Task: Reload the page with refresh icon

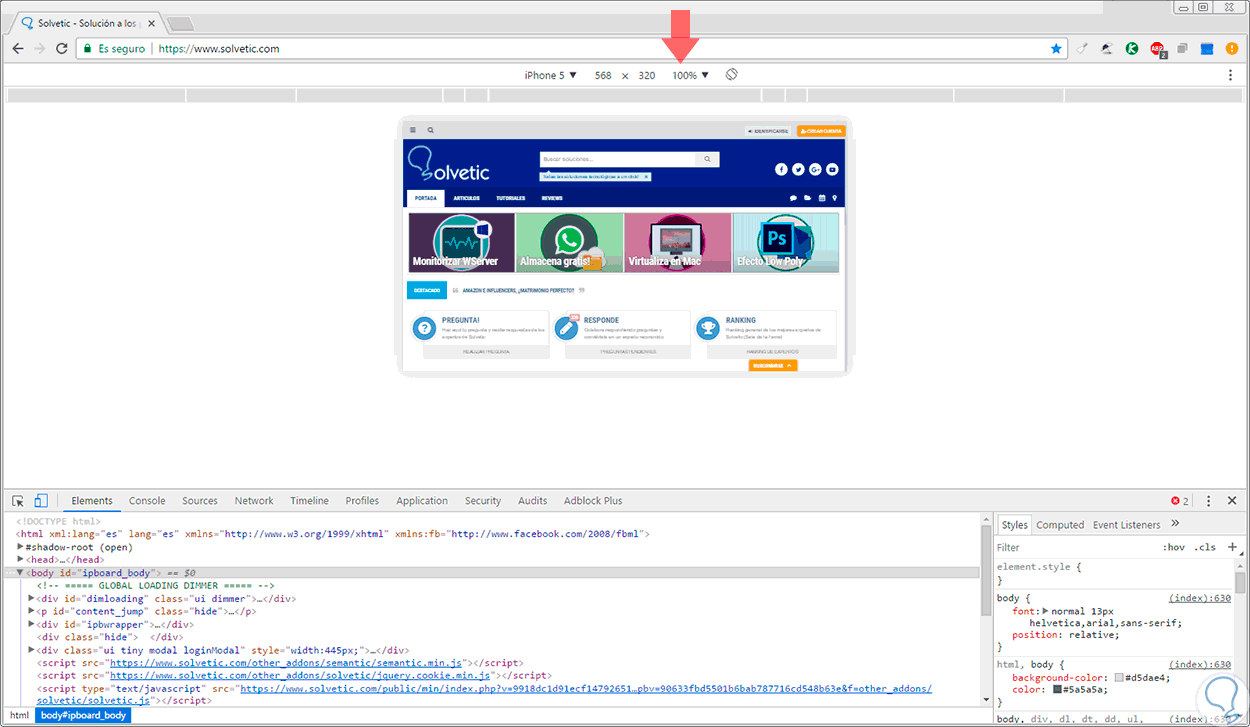Action: tap(62, 48)
